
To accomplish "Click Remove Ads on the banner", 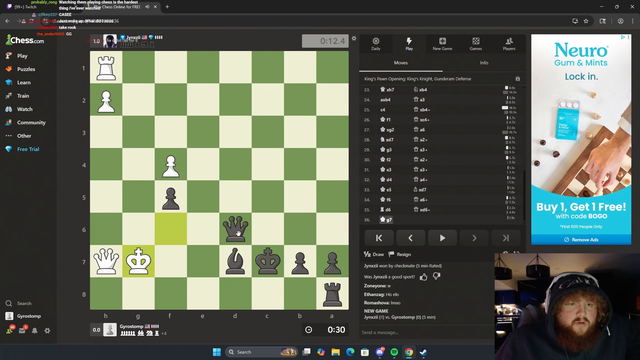I will pyautogui.click(x=581, y=240).
